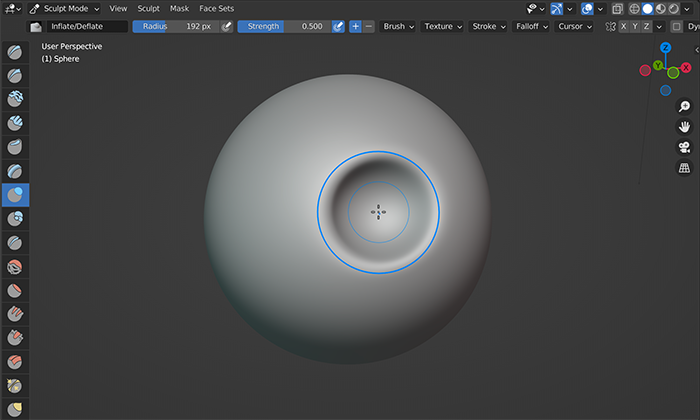The width and height of the screenshot is (700, 420).
Task: Expand the Stroke settings dropdown
Action: tap(489, 27)
